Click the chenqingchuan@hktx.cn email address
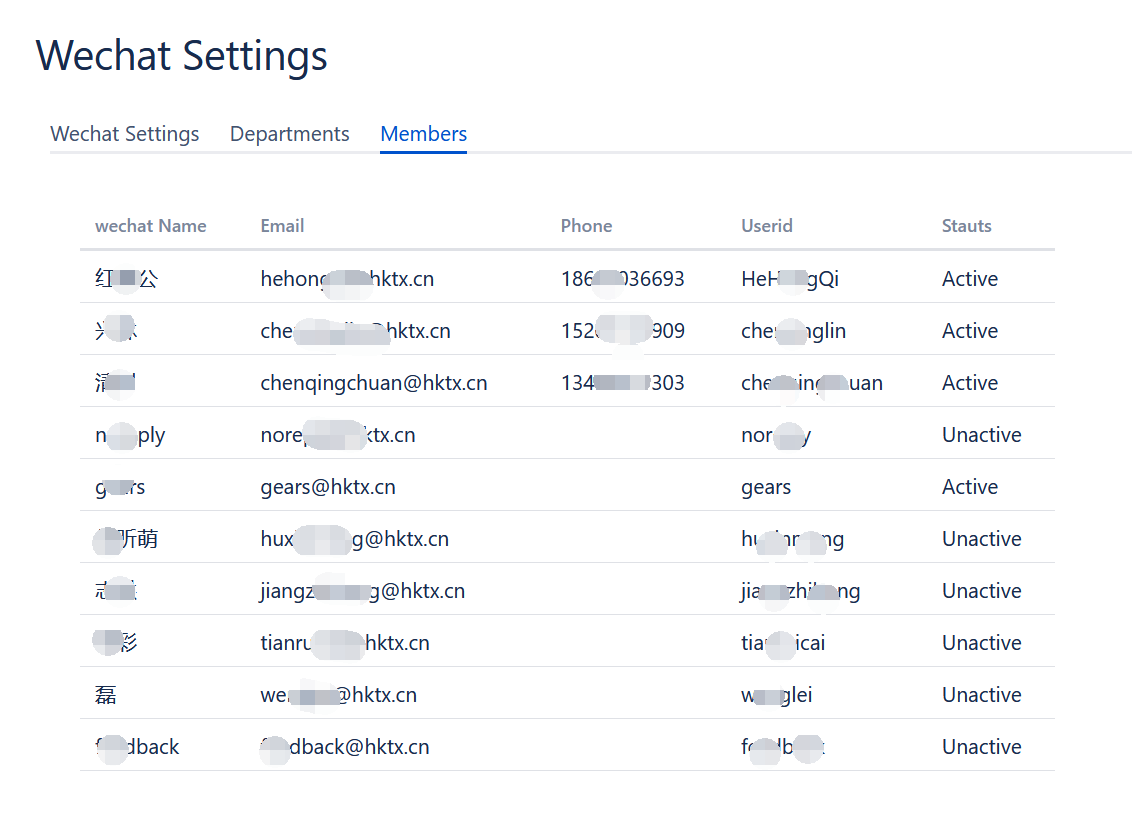Viewport: 1132px width, 815px height. click(x=374, y=383)
